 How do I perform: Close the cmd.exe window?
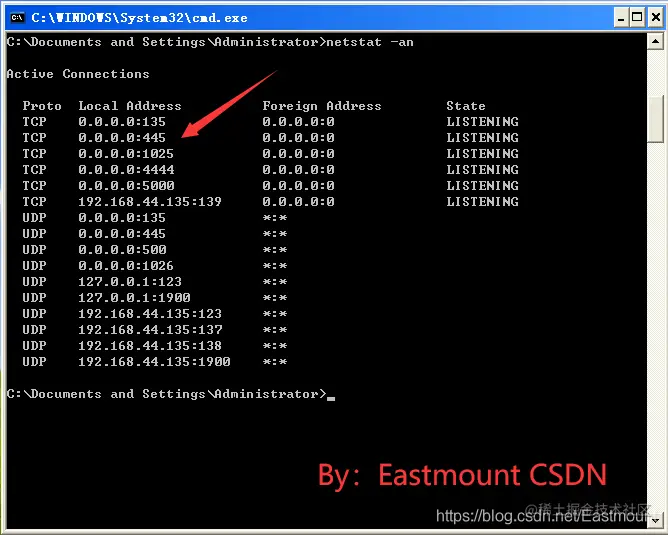(656, 18)
